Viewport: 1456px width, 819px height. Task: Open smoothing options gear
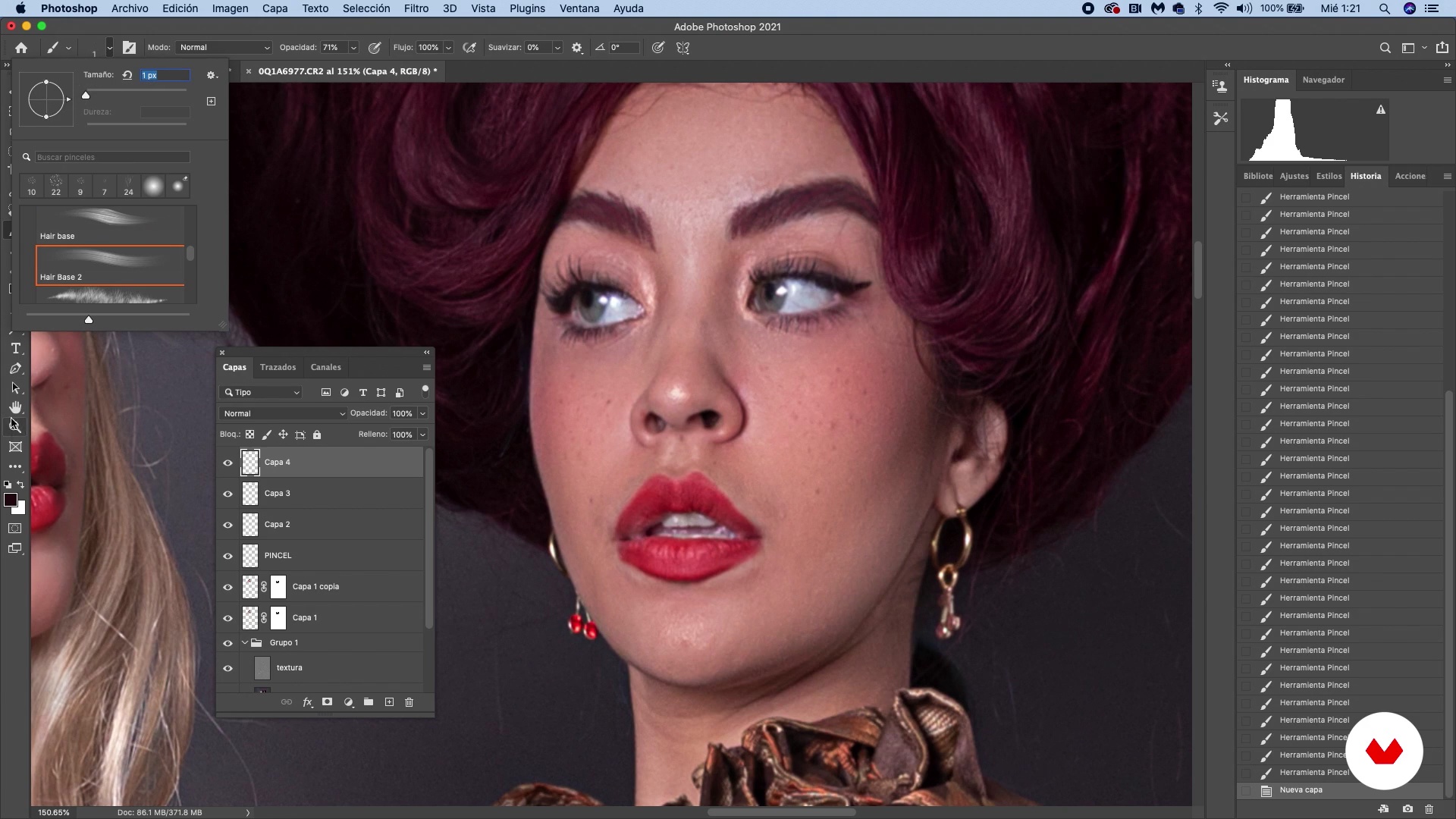pyautogui.click(x=577, y=48)
